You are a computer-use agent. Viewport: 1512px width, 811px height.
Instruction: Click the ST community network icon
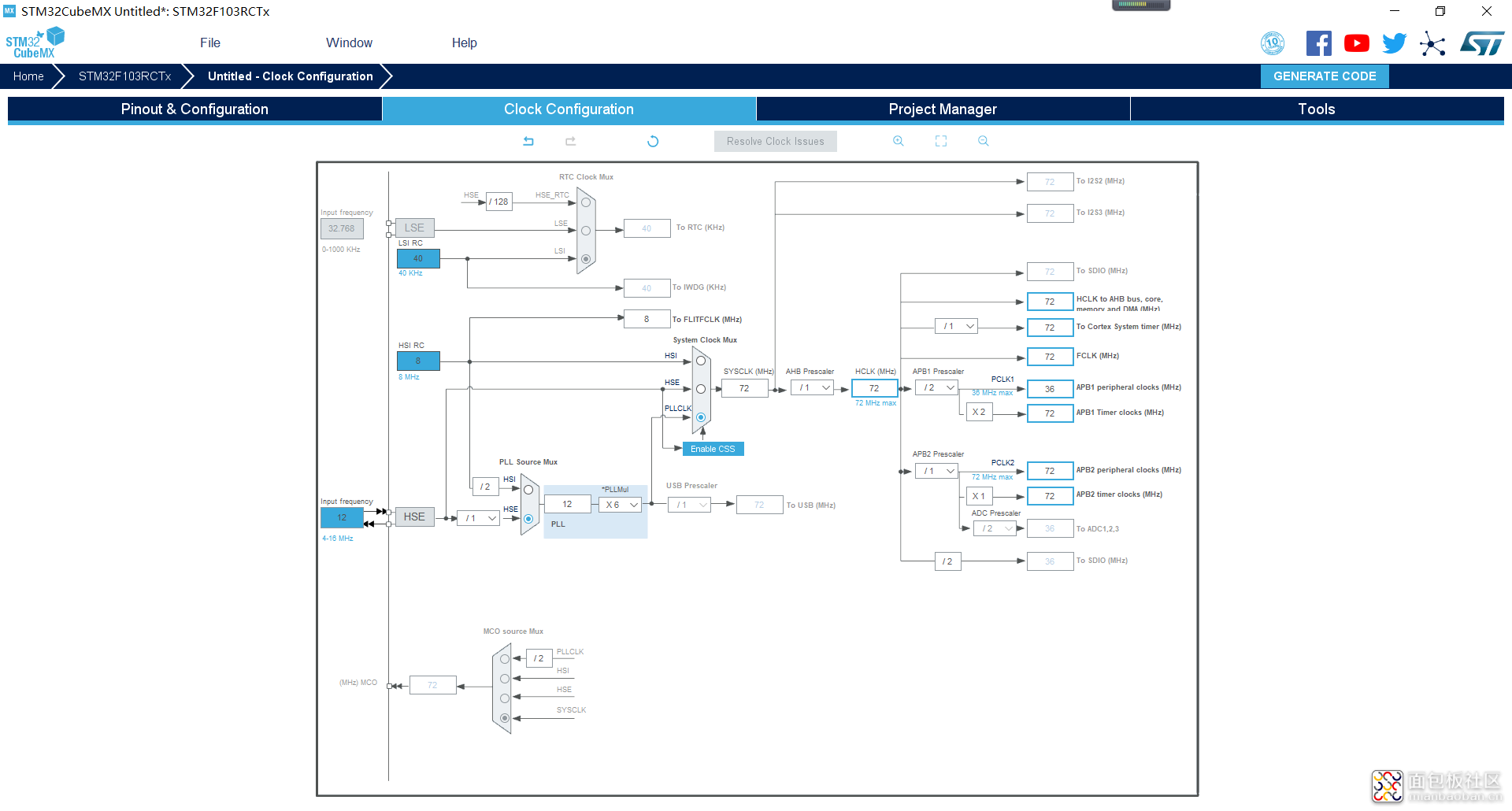[x=1432, y=43]
